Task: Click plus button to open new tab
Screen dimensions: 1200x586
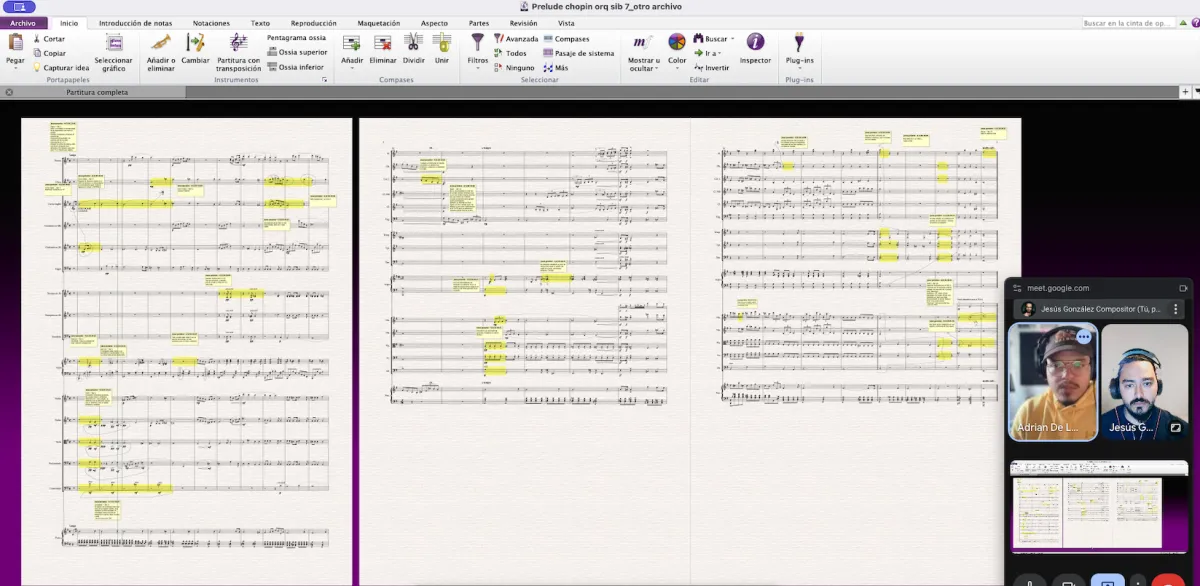Action: point(1185,91)
